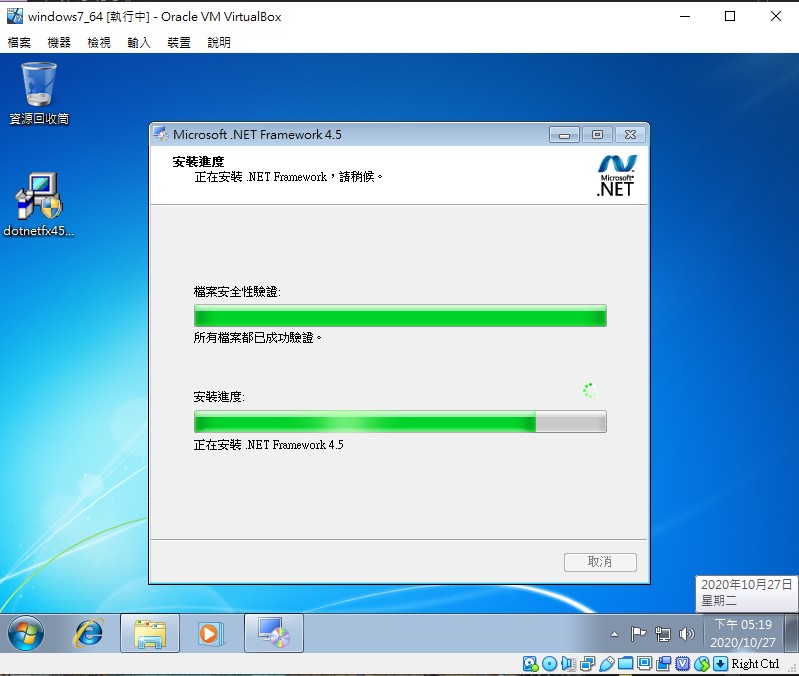Image resolution: width=799 pixels, height=676 pixels.
Task: Click the Right Ctrl host key label
Action: (755, 664)
